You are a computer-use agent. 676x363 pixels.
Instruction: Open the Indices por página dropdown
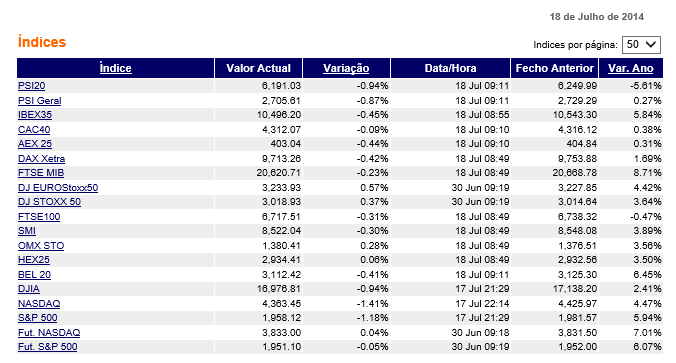tap(641, 44)
